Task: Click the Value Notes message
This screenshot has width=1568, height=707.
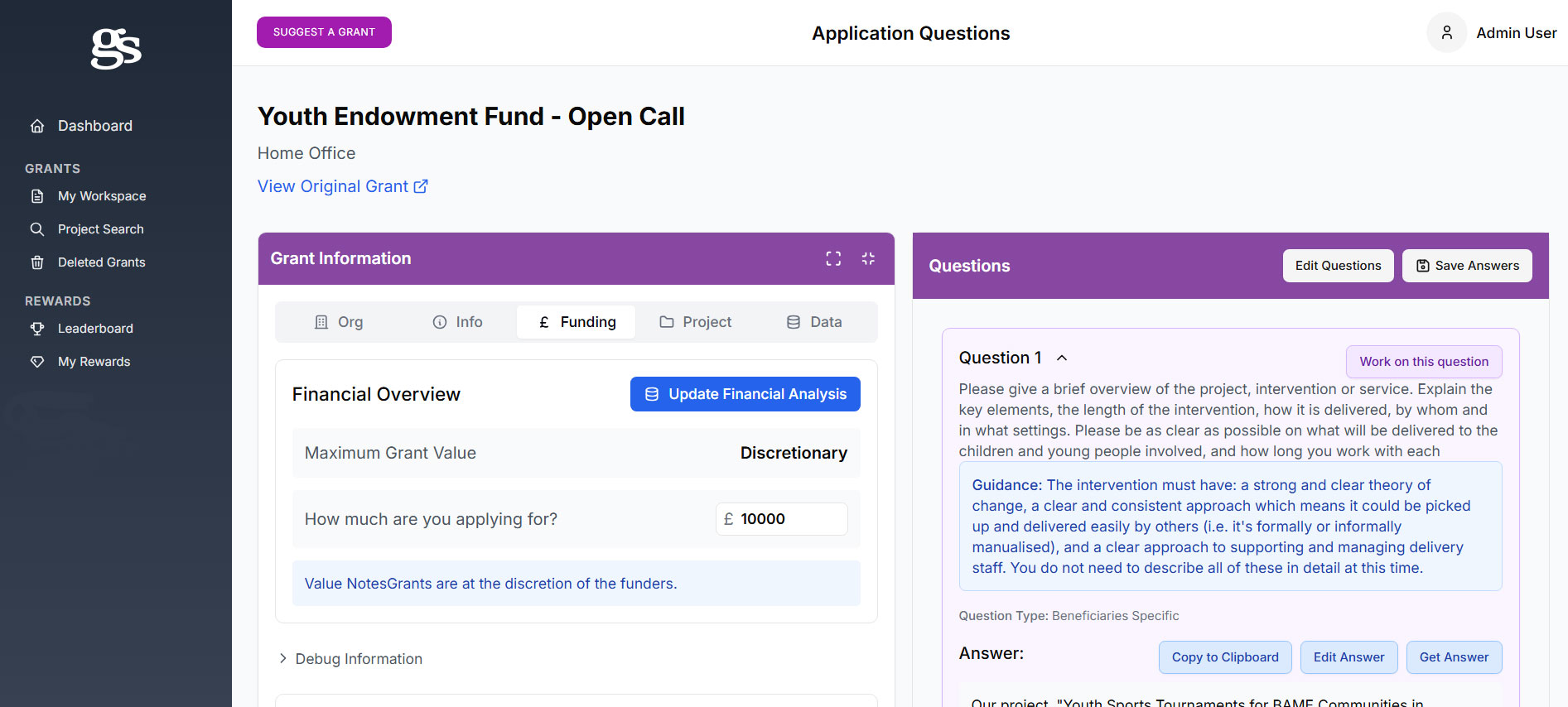Action: coord(576,584)
